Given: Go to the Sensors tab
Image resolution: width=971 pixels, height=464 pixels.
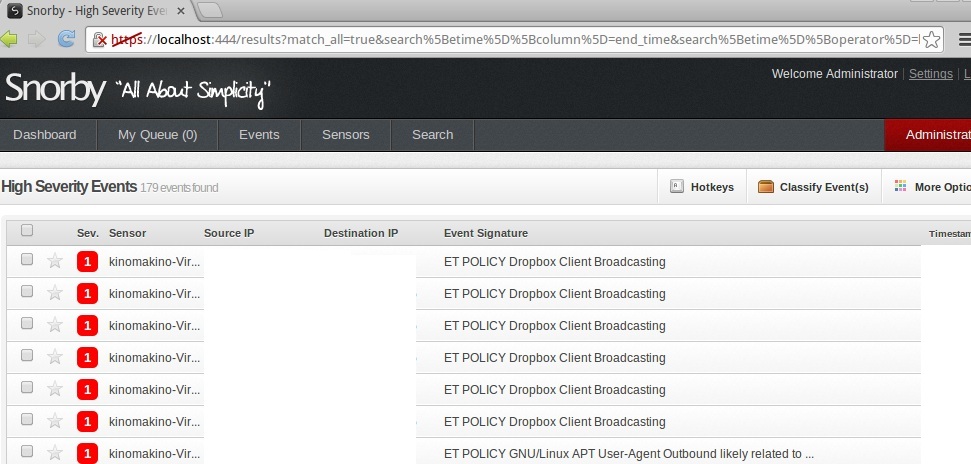Looking at the screenshot, I should pos(345,135).
